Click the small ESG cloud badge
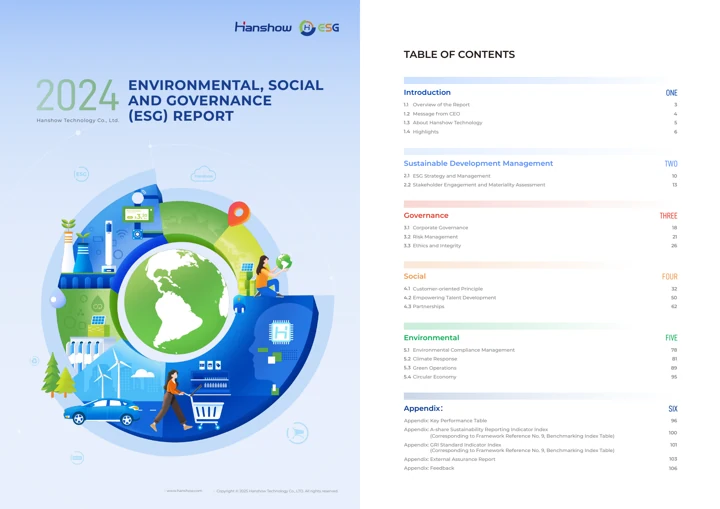 (x=81, y=174)
